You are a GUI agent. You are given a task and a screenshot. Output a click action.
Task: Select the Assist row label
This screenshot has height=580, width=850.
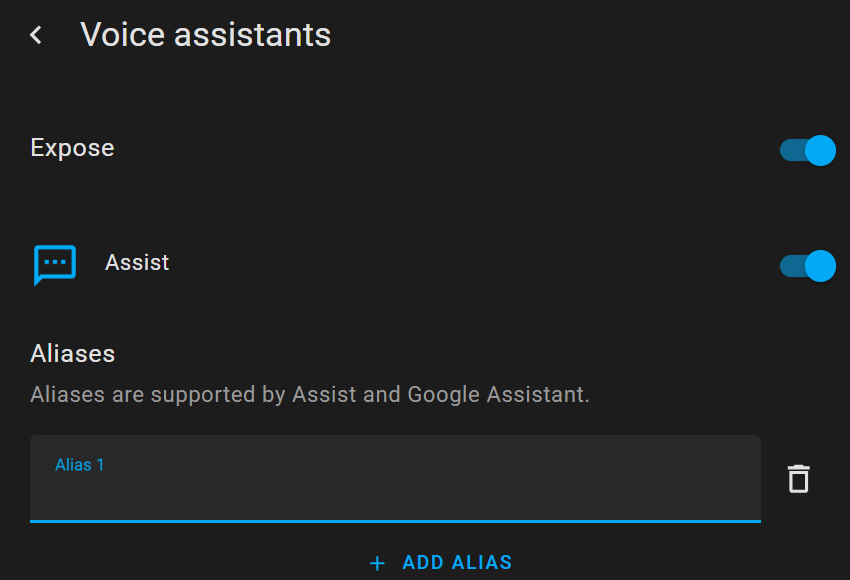pyautogui.click(x=137, y=263)
